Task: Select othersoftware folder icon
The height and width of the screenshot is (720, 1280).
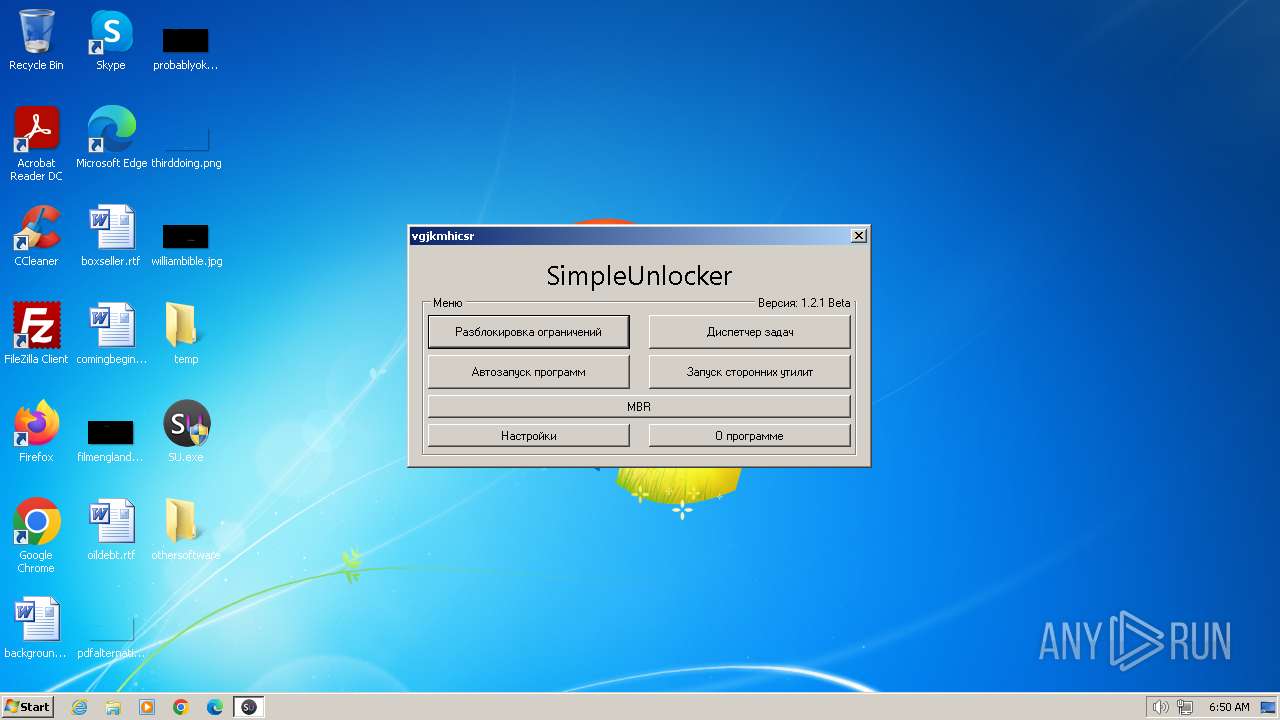Action: [x=185, y=530]
